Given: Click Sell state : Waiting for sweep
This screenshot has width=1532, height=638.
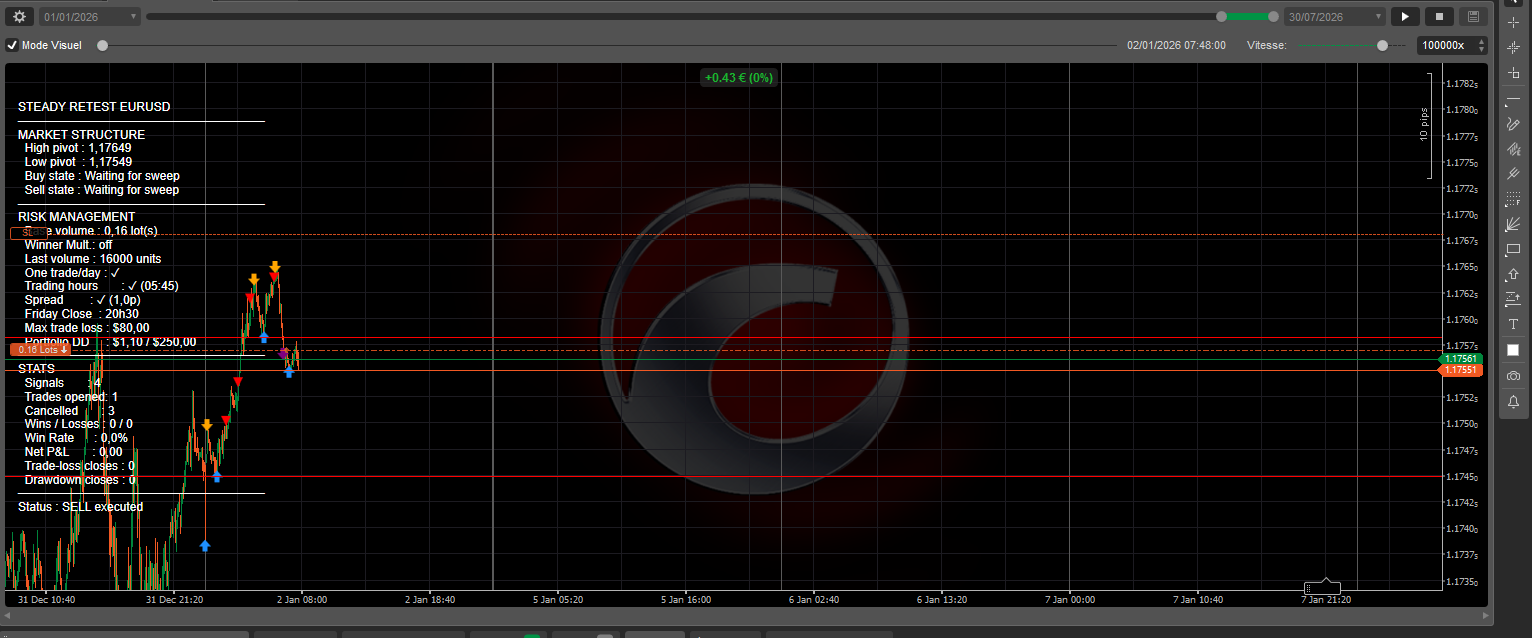Looking at the screenshot, I should click(x=102, y=190).
